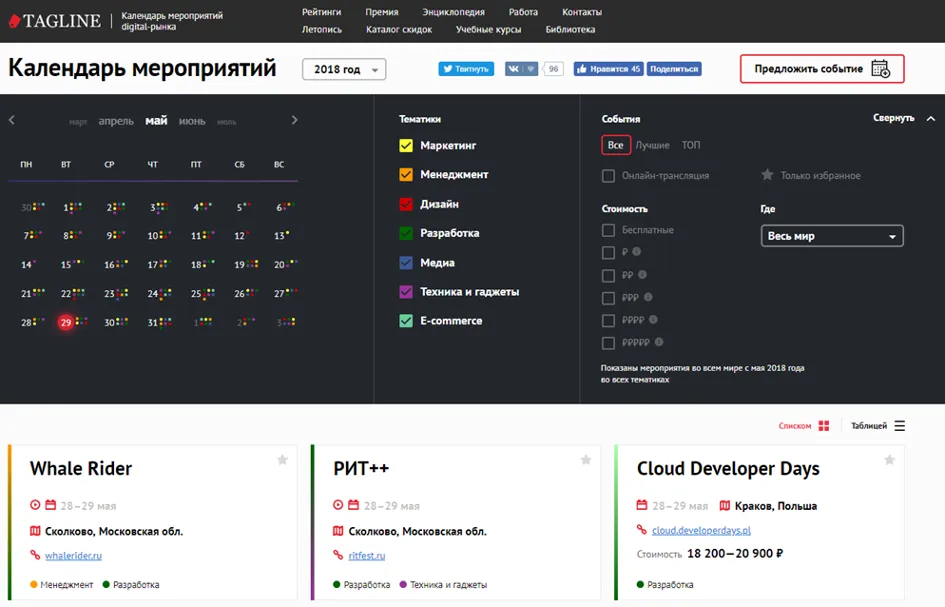Open the Энциклопедия menu item
The image size is (945, 607).
[453, 12]
